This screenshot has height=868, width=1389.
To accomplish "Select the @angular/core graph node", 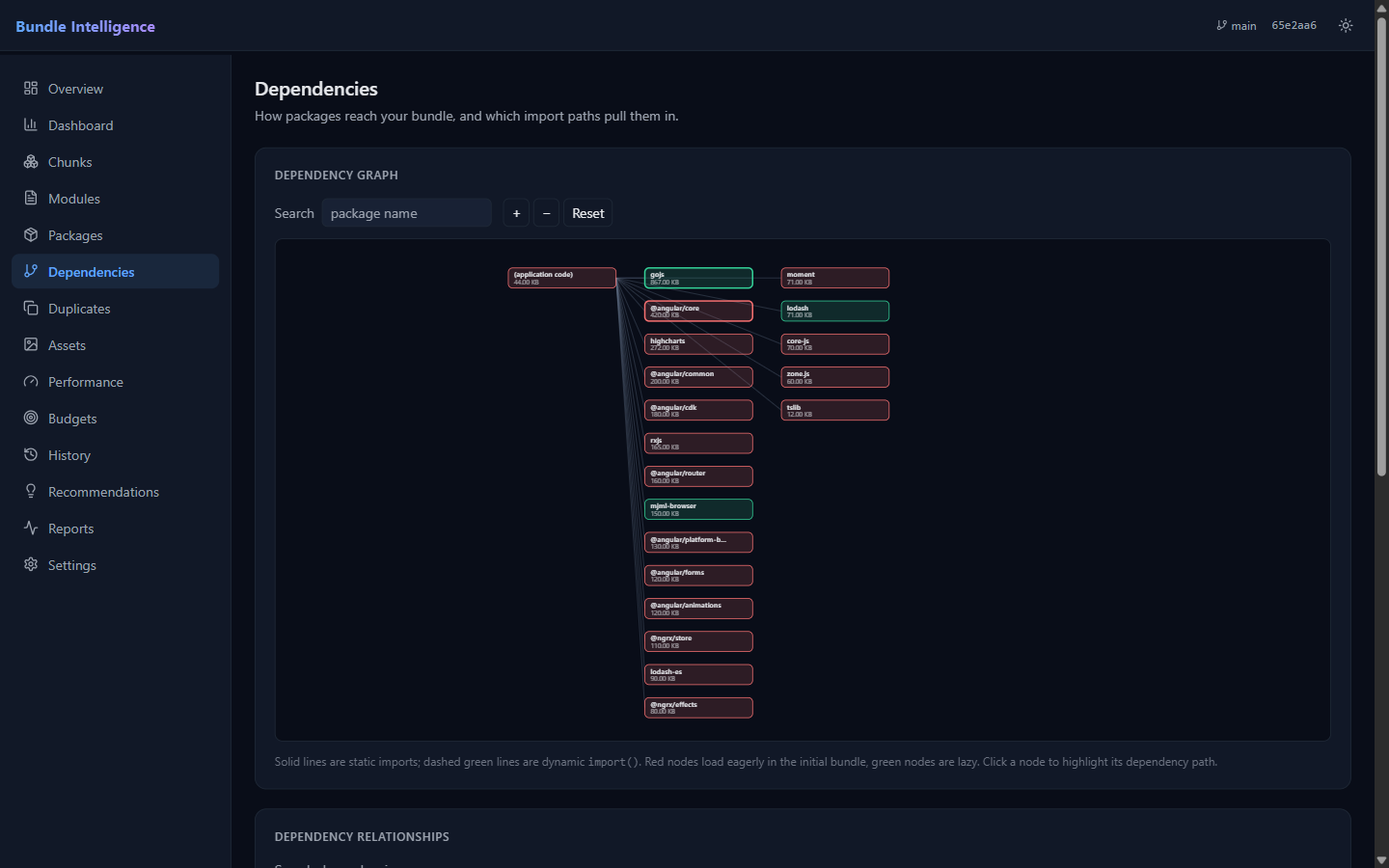I will pos(698,311).
